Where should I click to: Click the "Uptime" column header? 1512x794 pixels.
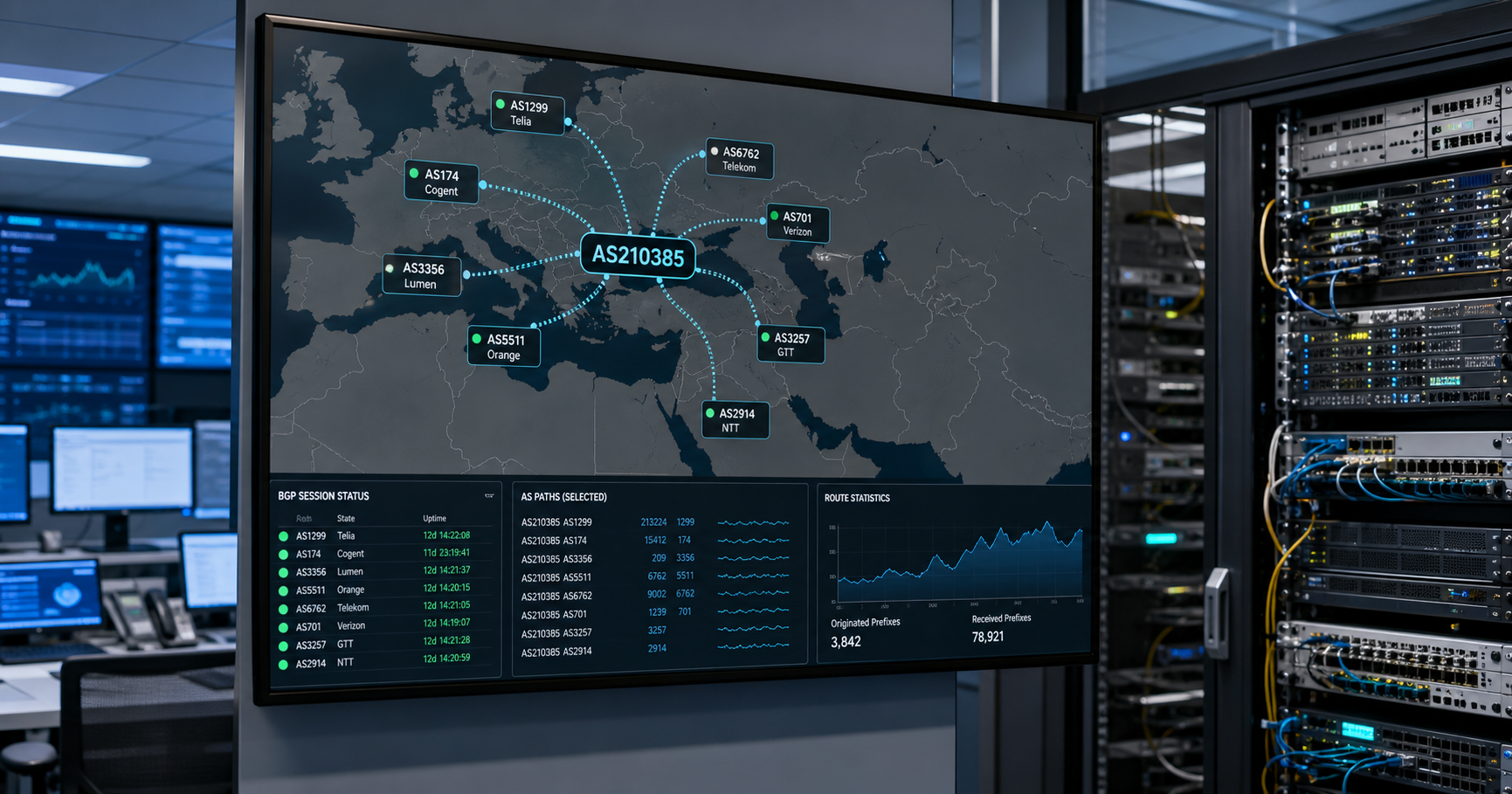point(434,518)
